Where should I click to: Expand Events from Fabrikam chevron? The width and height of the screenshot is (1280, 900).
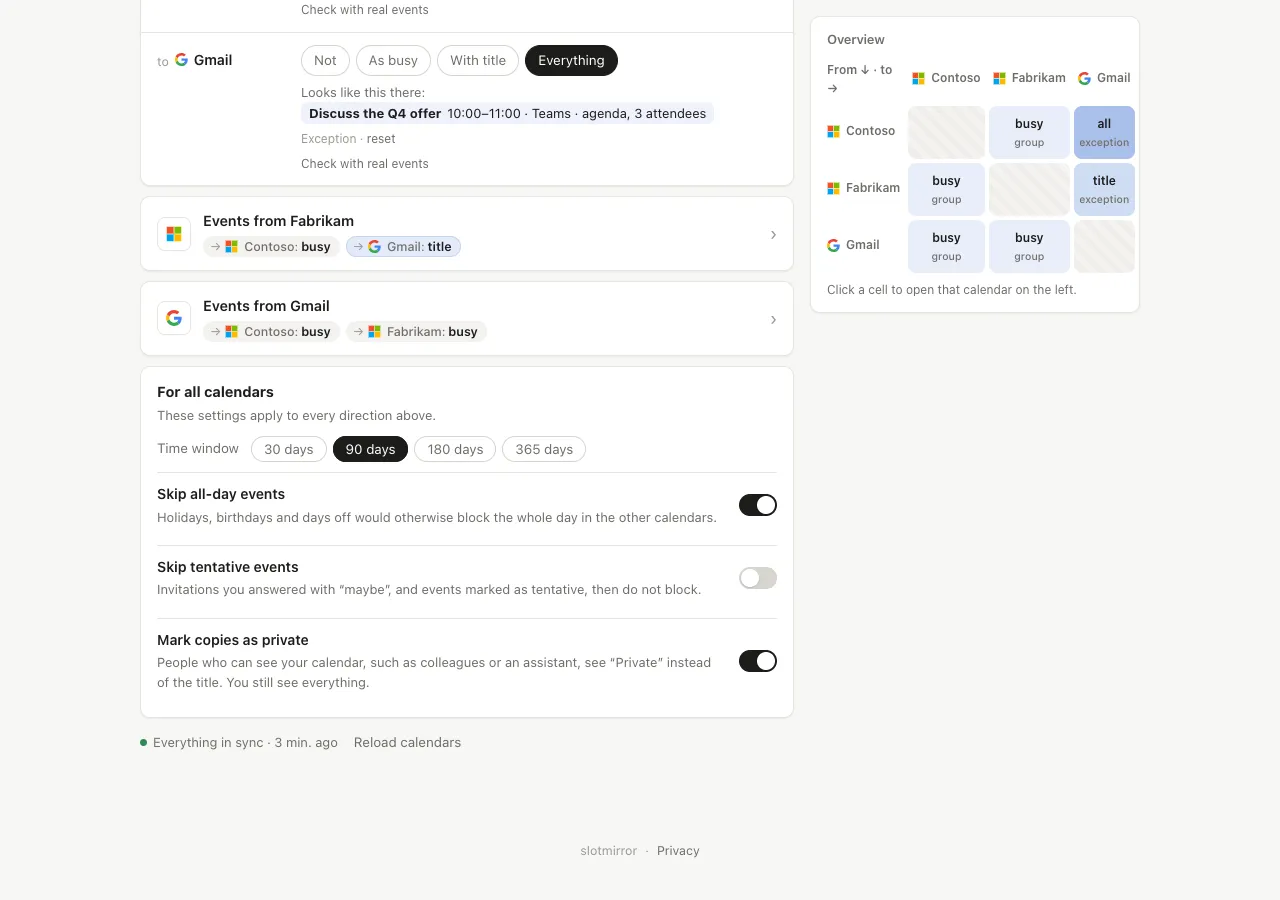tap(773, 234)
